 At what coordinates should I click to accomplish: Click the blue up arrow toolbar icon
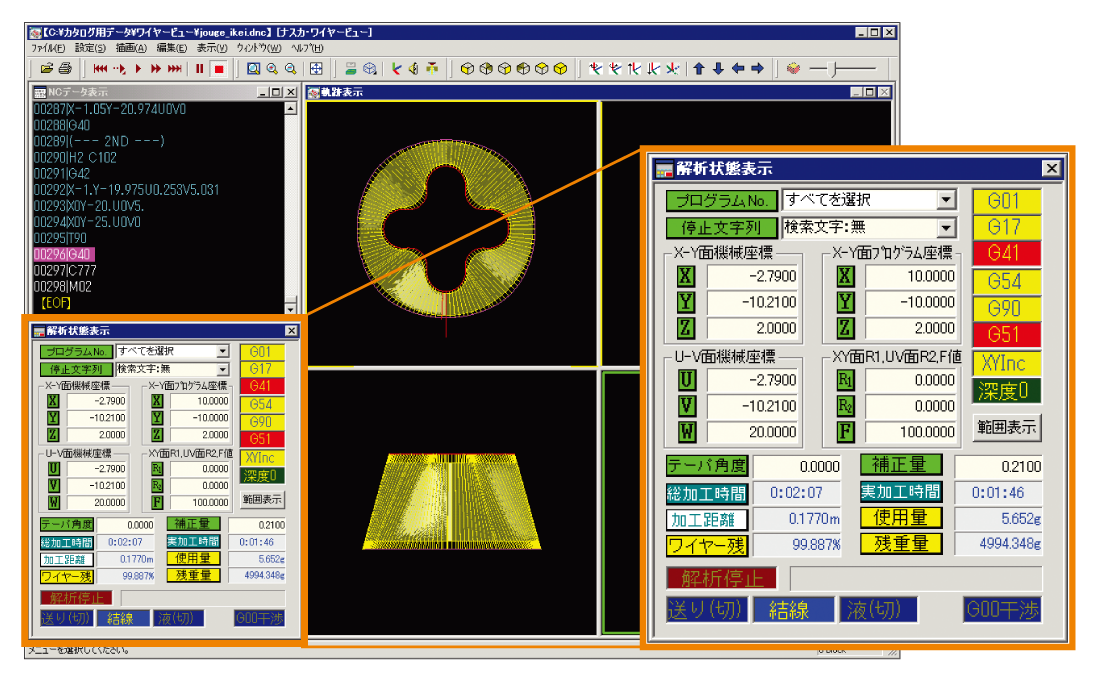coord(699,68)
